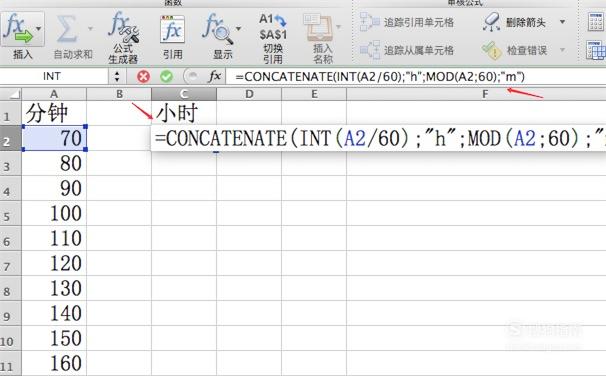Select row 10 header
606x376 pixels.
(x=11, y=338)
